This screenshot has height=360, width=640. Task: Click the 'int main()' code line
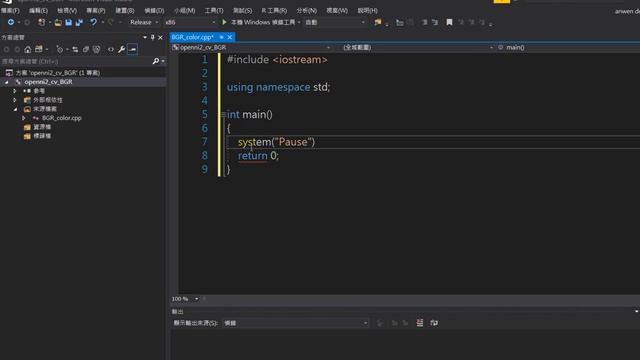(249, 115)
